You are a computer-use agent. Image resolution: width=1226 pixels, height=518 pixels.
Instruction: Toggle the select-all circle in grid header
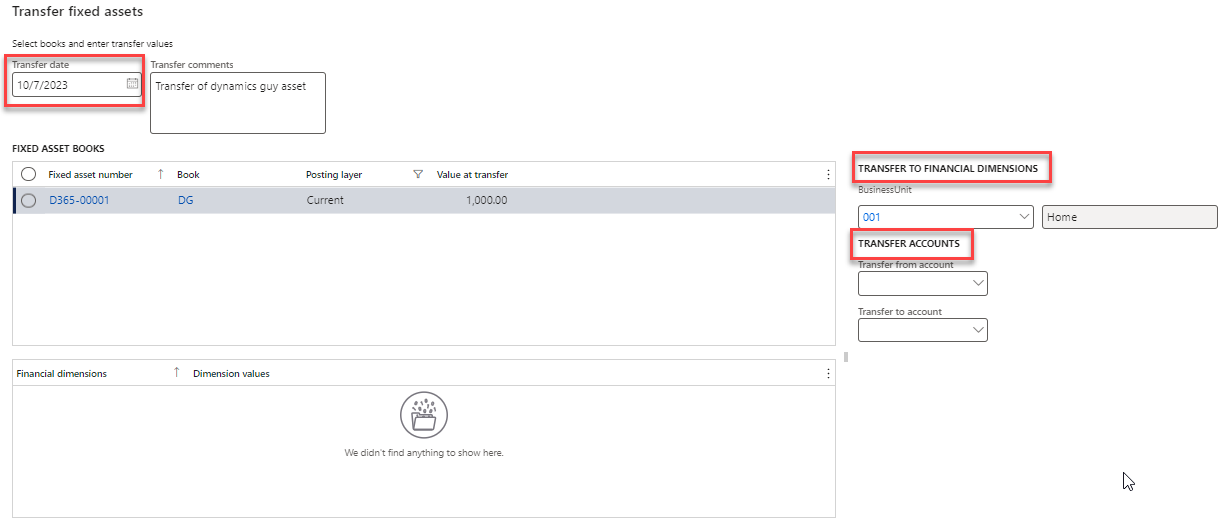[29, 174]
